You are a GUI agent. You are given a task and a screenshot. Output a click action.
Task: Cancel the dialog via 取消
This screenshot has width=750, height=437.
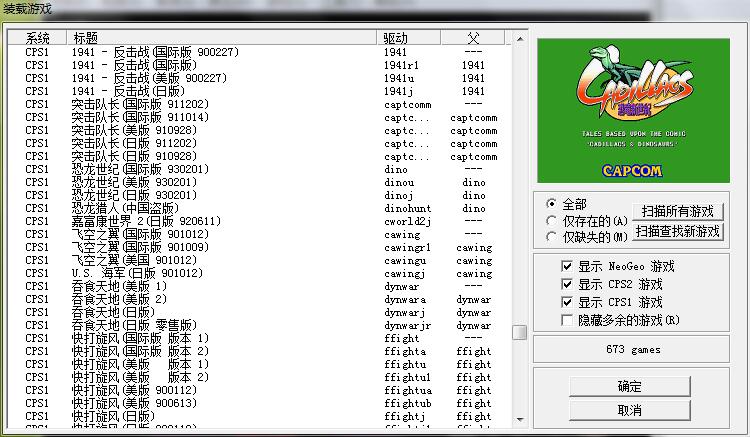pos(629,410)
